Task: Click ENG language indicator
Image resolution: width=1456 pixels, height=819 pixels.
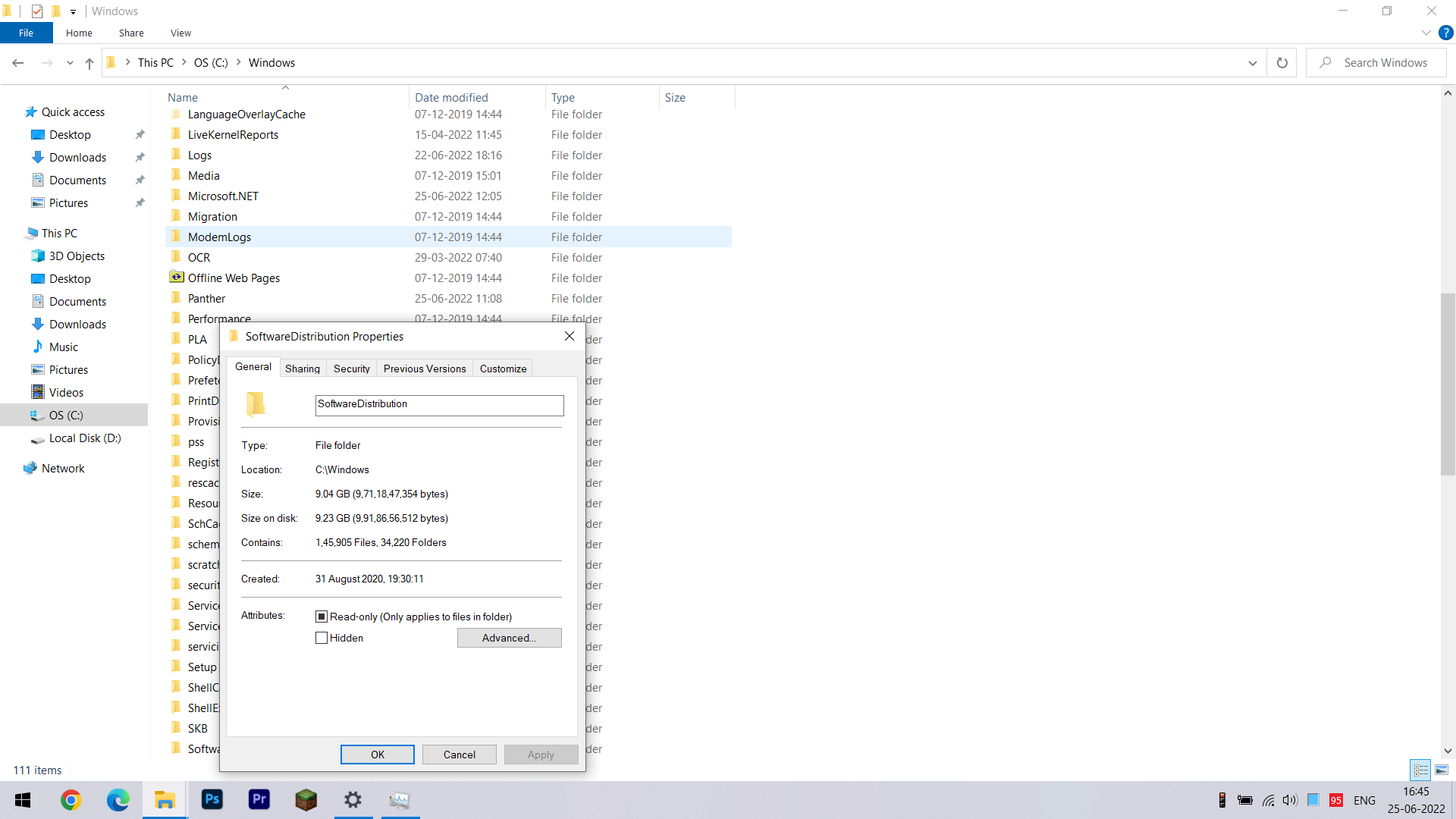Action: pyautogui.click(x=1364, y=800)
